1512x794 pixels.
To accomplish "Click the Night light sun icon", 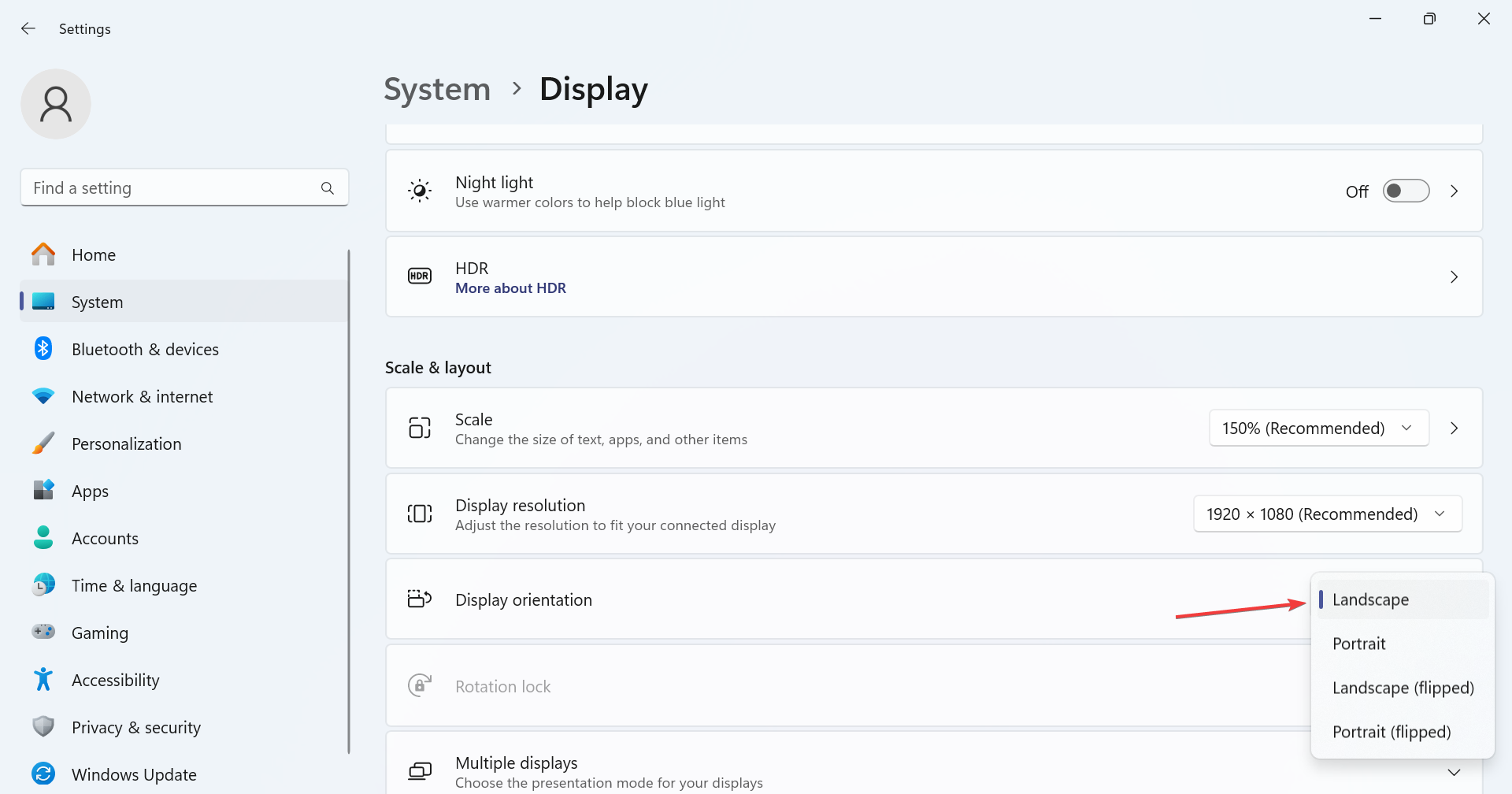I will pos(420,191).
